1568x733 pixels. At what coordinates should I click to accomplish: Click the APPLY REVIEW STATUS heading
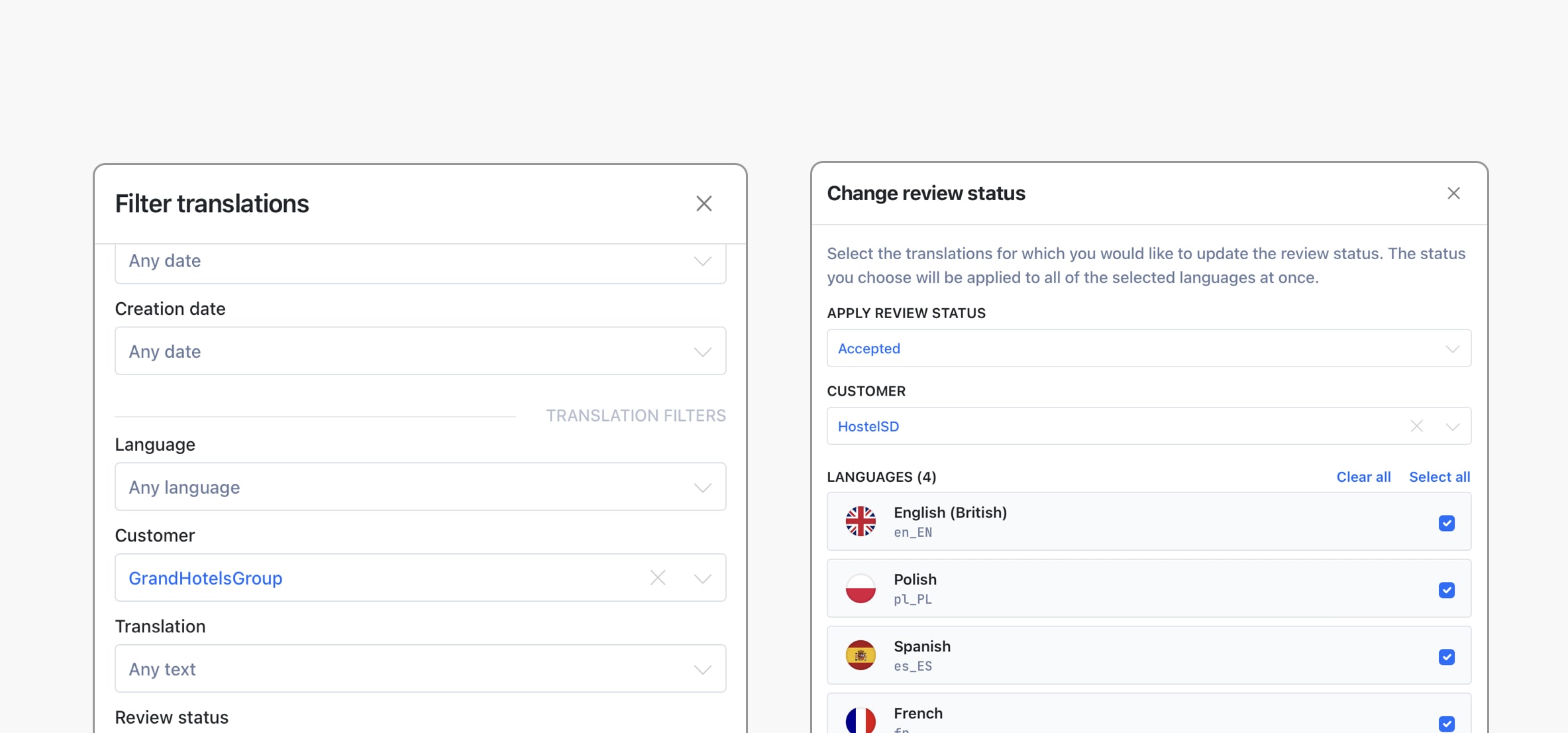906,313
